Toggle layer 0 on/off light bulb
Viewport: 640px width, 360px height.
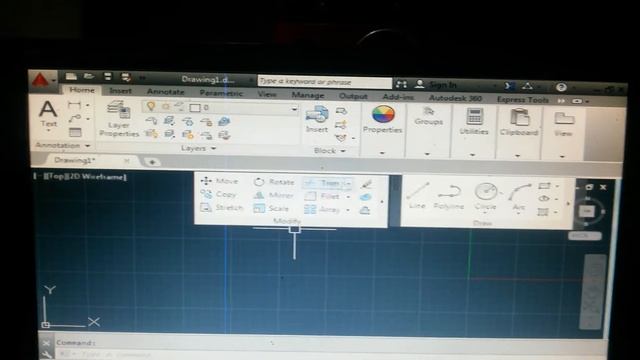[x=151, y=107]
